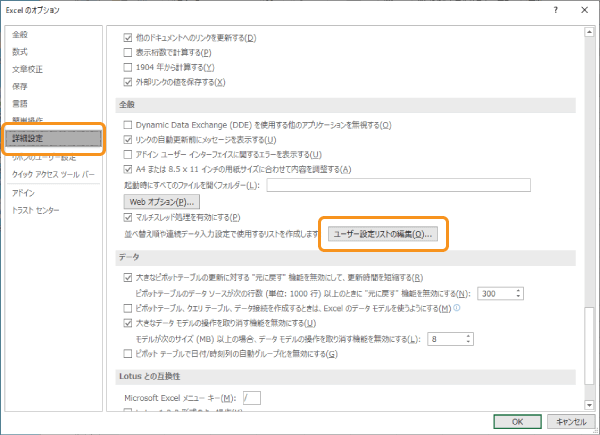Enable Excel データ モデル preference checkbox
600x435 pixels.
click(x=128, y=308)
